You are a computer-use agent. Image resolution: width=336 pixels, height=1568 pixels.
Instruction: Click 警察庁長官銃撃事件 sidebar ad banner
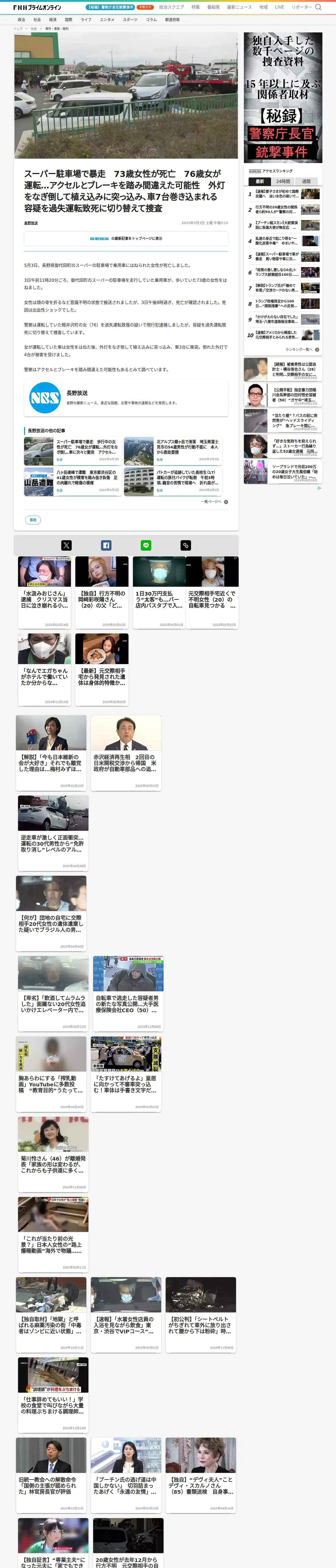coord(283,97)
